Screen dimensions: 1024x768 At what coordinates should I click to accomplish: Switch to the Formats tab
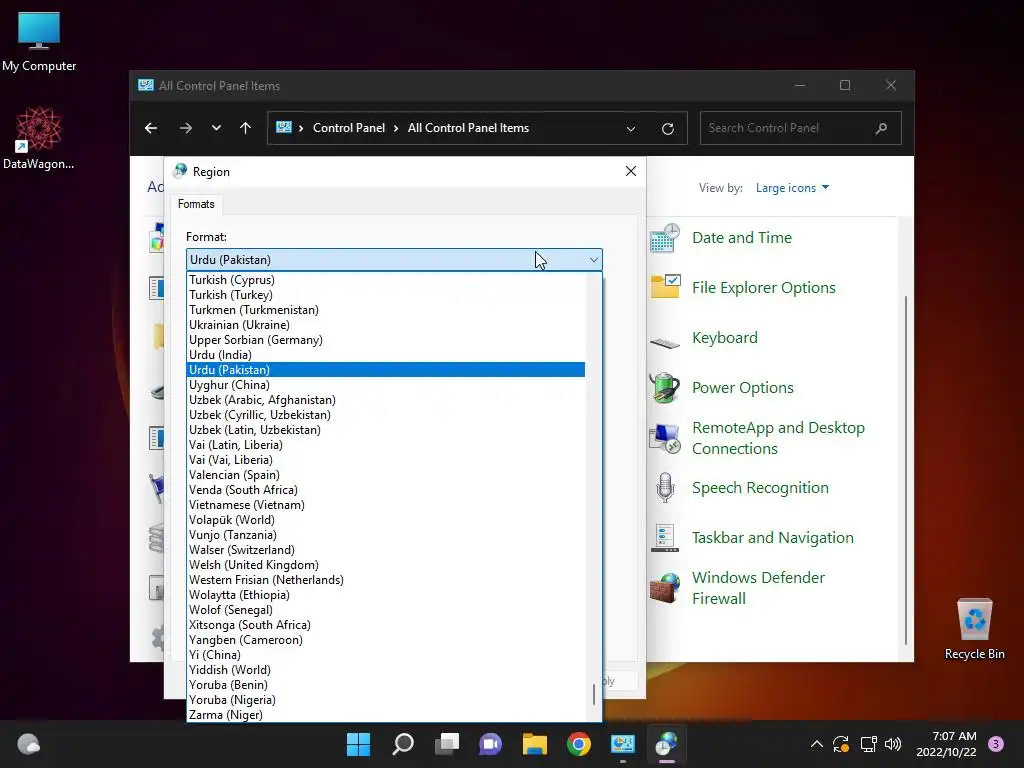(x=196, y=204)
